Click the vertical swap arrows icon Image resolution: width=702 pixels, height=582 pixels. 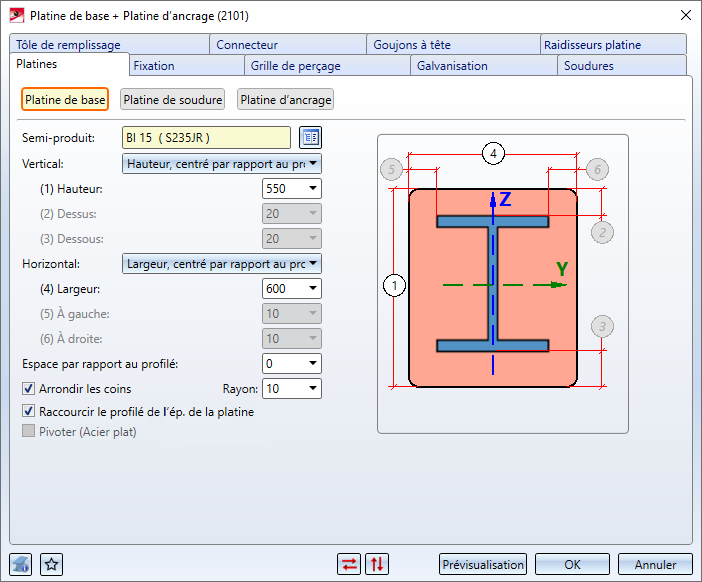click(x=377, y=564)
